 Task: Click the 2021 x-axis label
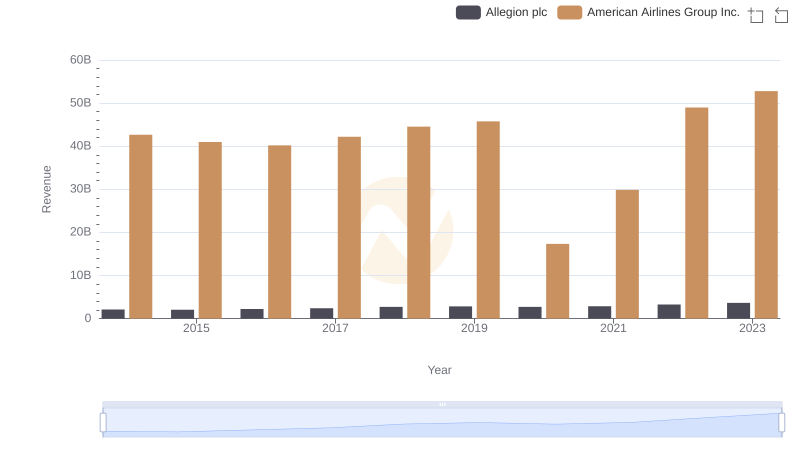click(613, 328)
